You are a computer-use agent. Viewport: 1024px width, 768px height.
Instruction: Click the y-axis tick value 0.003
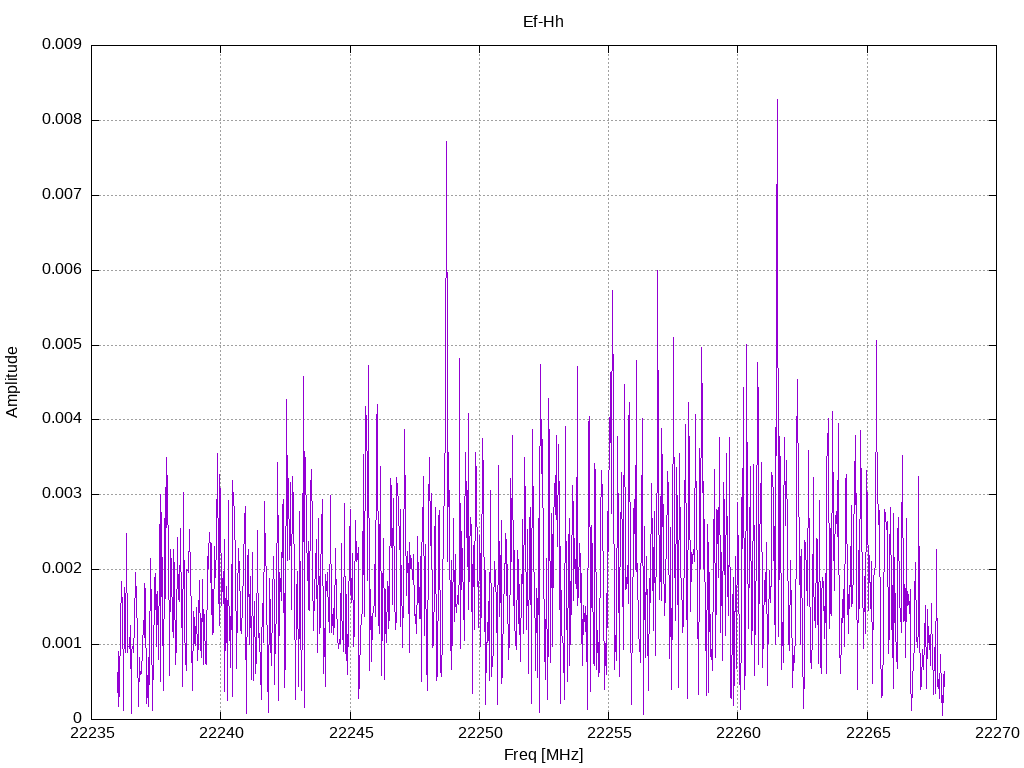[62, 494]
